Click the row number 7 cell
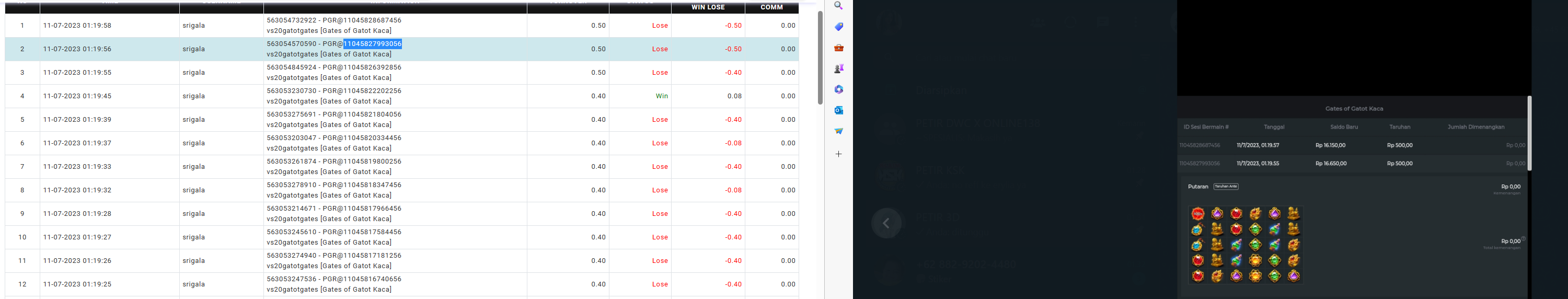The width and height of the screenshot is (1568, 299). click(x=22, y=166)
